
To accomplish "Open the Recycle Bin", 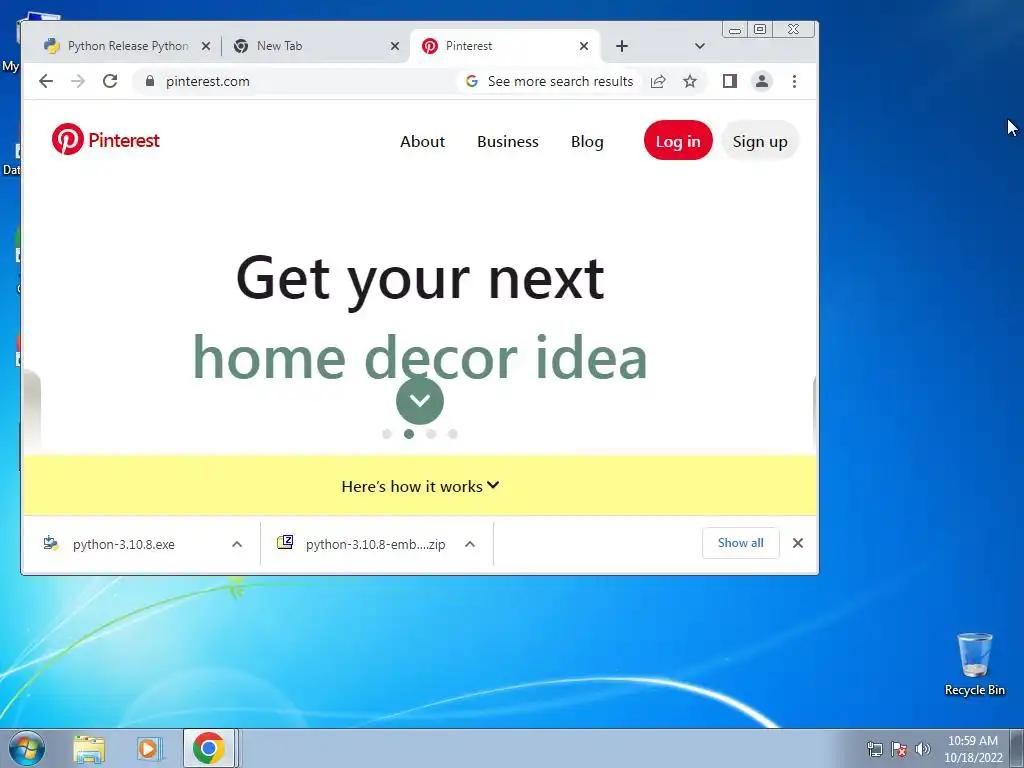I will point(974,664).
